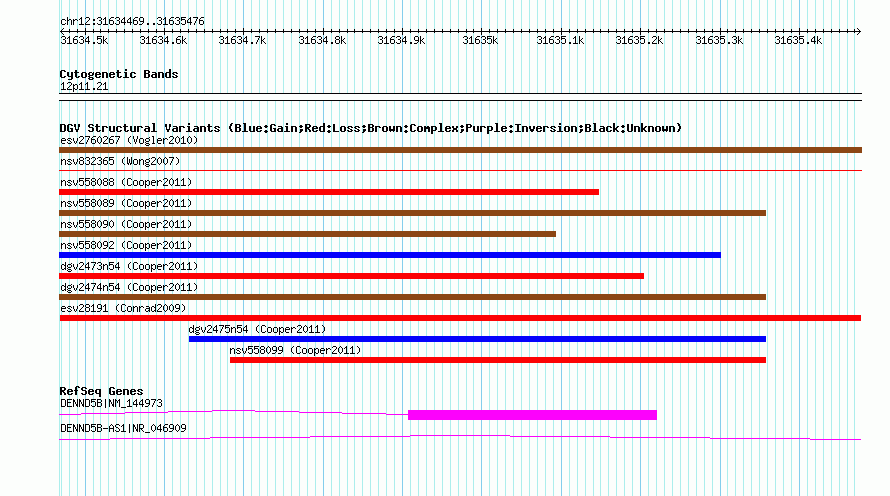Image resolution: width=890 pixels, height=496 pixels.
Task: Click the 31634.6k ruler tick label
Action: [x=163, y=40]
